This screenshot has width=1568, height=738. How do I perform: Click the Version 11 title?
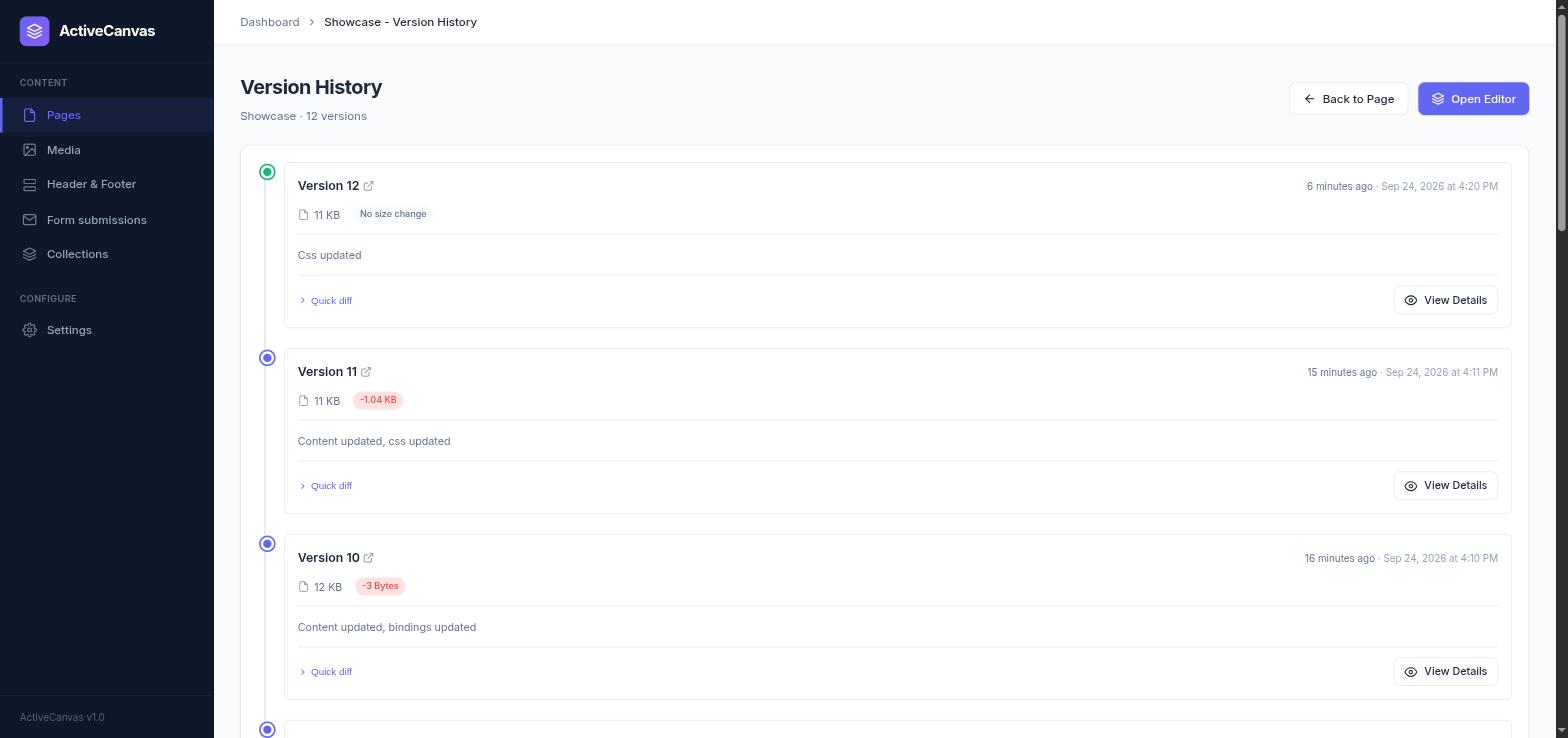pyautogui.click(x=327, y=372)
